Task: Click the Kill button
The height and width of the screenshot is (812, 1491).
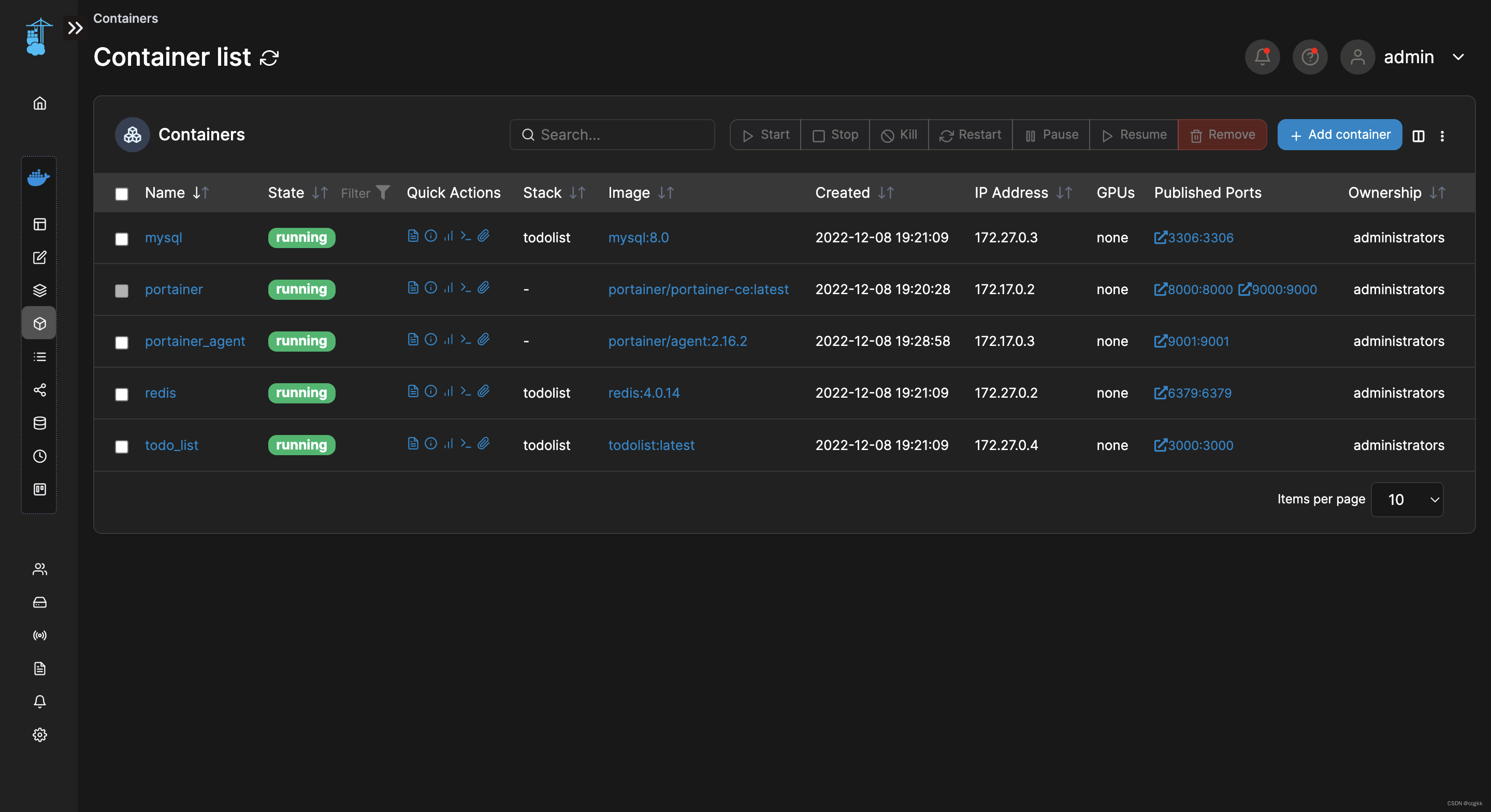Action: [899, 135]
